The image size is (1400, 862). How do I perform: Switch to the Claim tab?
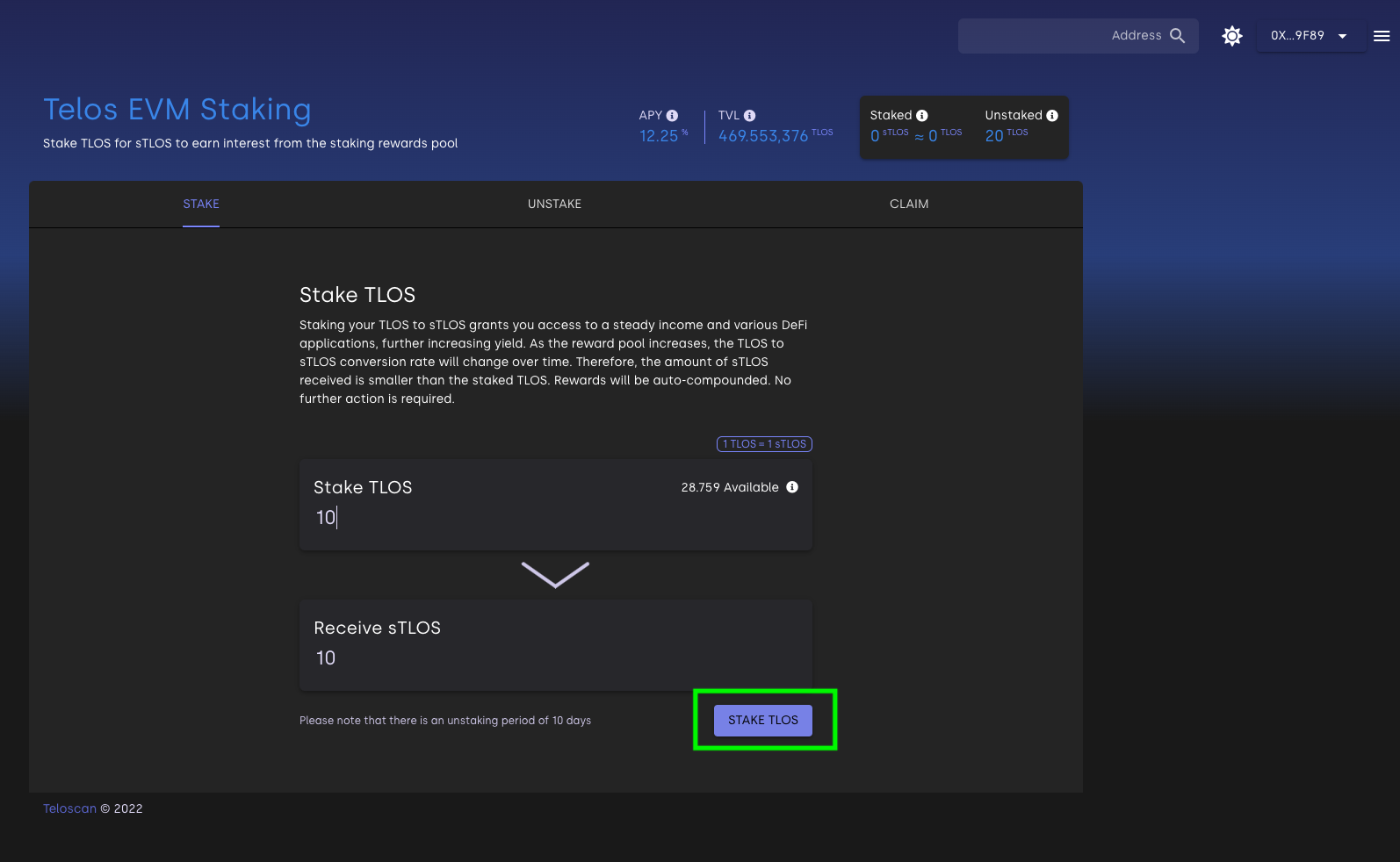tap(908, 205)
